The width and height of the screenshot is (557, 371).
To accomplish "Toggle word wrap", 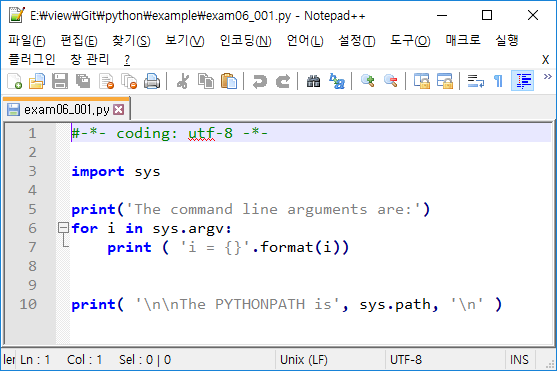I will [476, 81].
